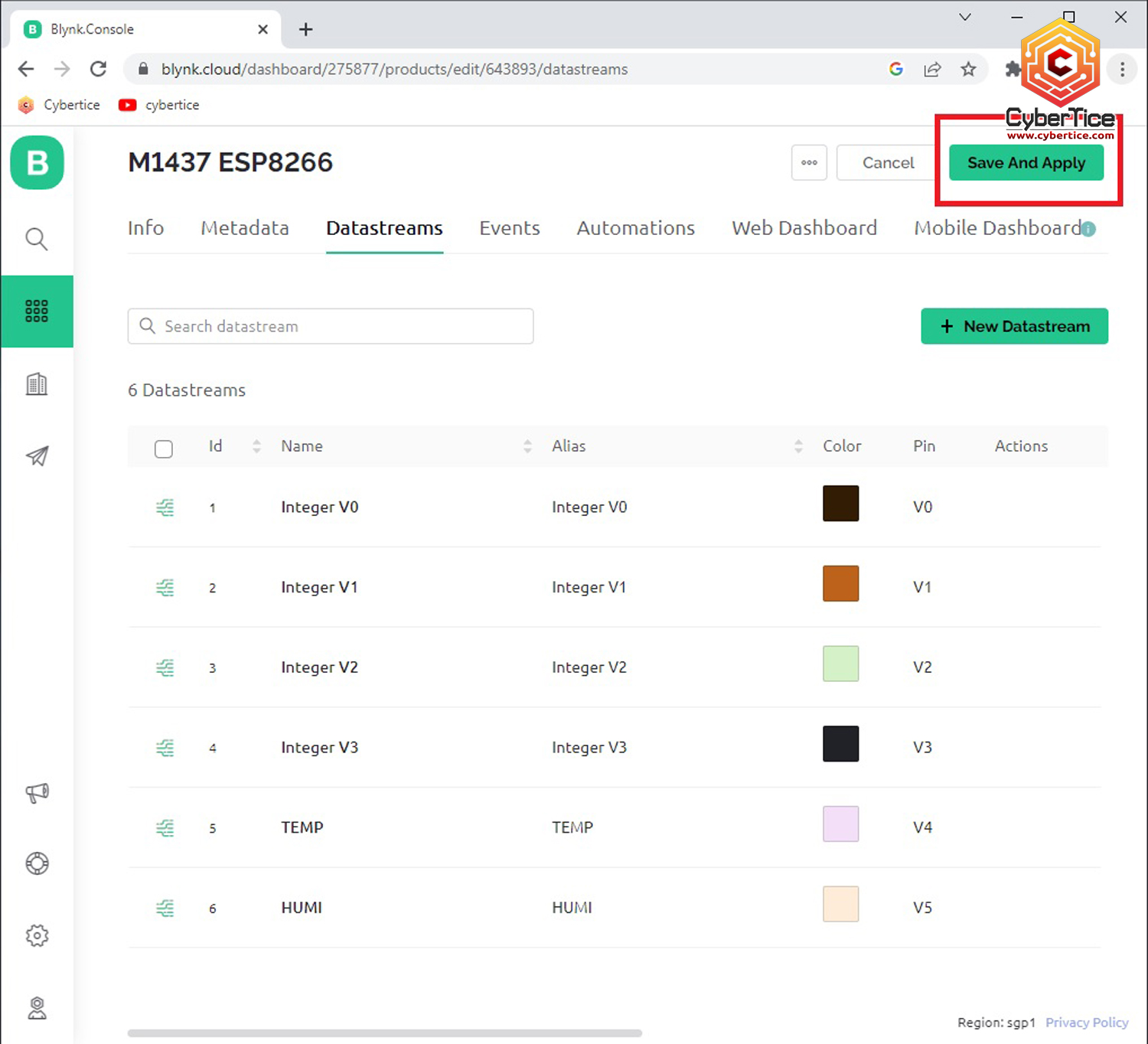Click the Save And Apply button
Image resolution: width=1148 pixels, height=1044 pixels.
[1026, 163]
